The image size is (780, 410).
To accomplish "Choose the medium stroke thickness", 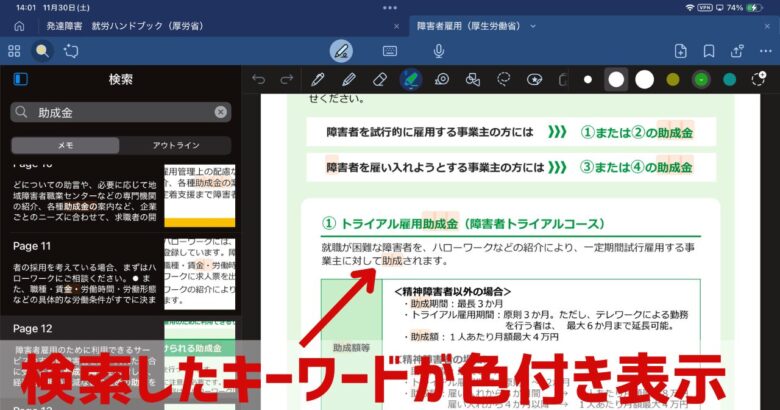I will pyautogui.click(x=616, y=80).
